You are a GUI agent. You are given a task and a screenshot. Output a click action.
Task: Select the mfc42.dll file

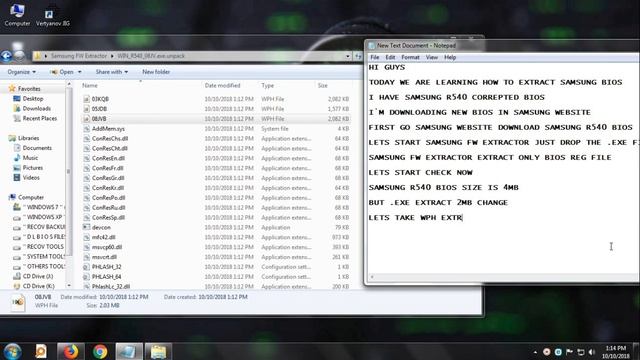tap(103, 237)
